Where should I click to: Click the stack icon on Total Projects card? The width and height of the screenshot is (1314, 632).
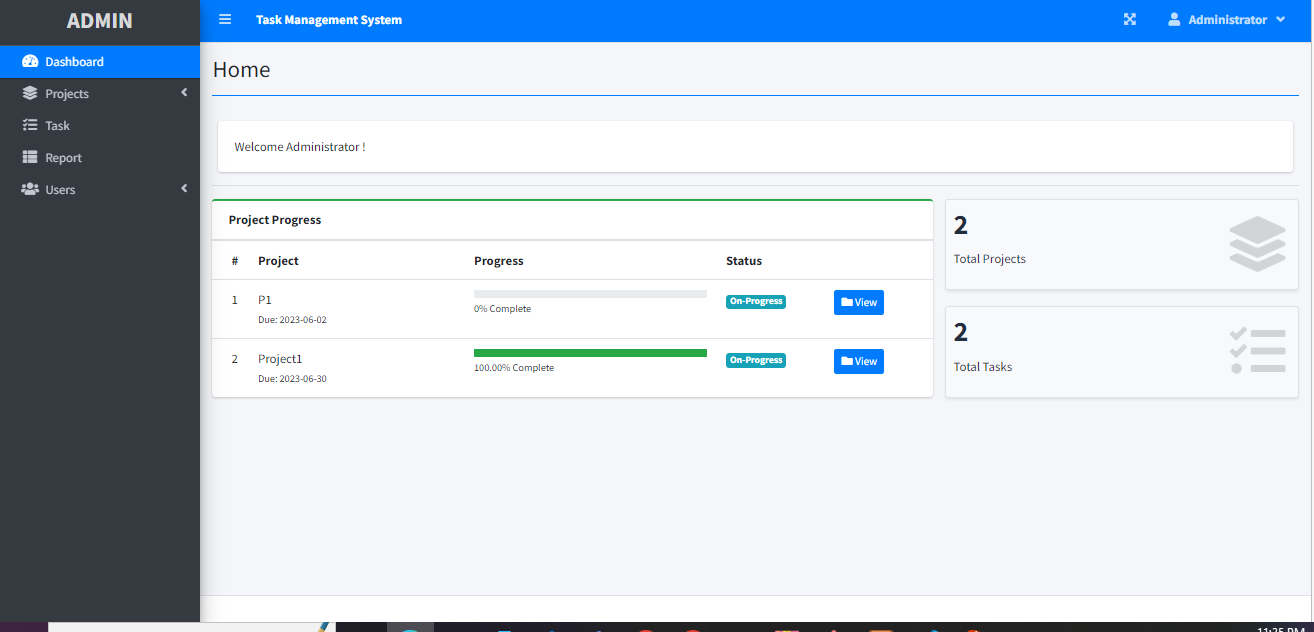click(x=1257, y=243)
